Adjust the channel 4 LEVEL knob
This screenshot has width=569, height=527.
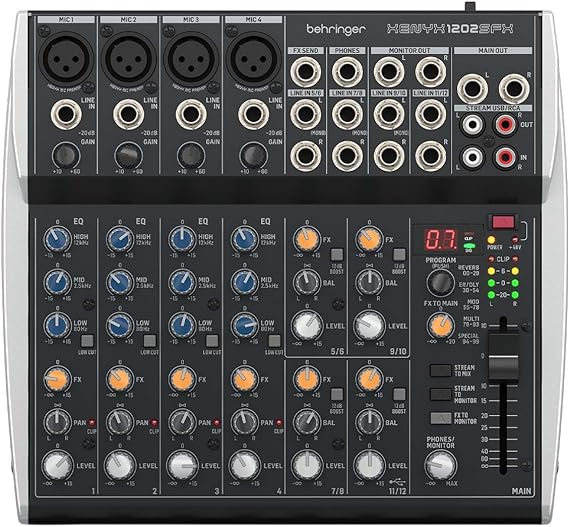[x=245, y=465]
